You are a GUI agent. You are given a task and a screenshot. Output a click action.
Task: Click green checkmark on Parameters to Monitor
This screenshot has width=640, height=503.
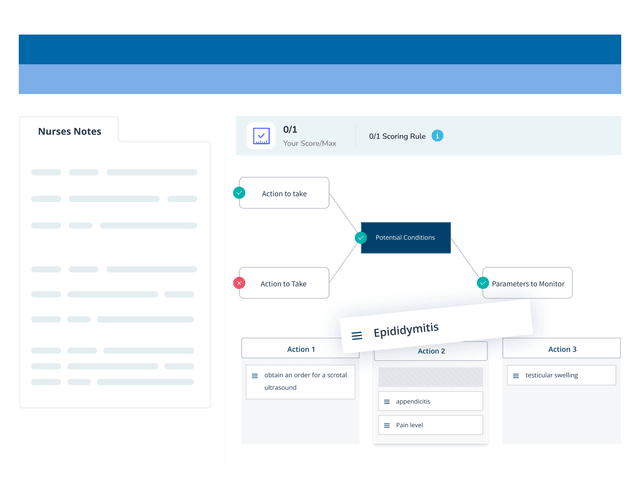coord(483,283)
